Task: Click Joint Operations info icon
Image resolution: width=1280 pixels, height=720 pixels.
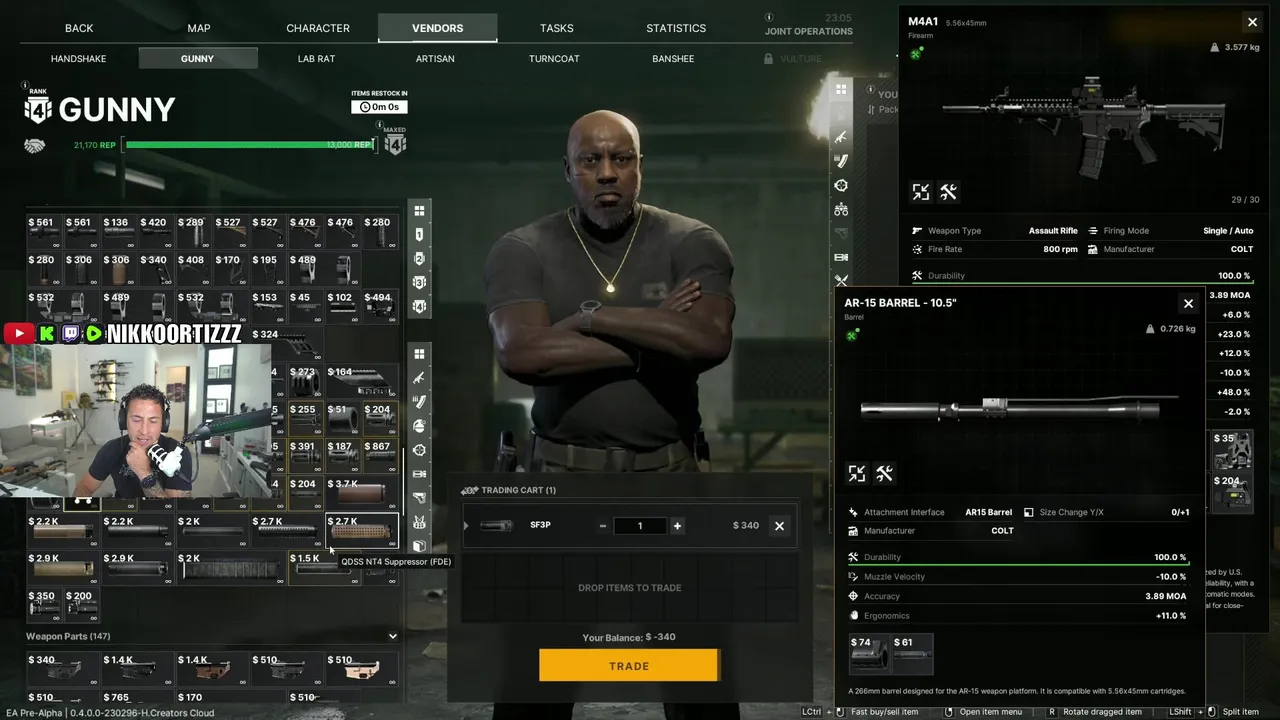Action: (x=769, y=18)
